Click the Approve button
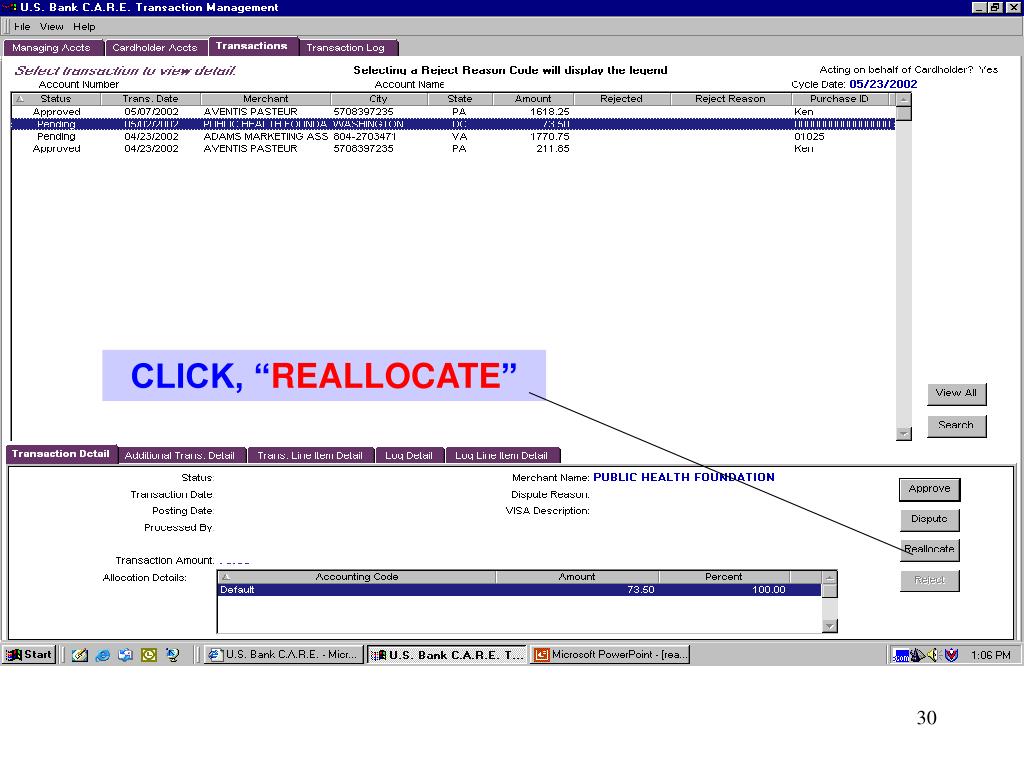Viewport: 1024px width, 768px height. point(929,488)
